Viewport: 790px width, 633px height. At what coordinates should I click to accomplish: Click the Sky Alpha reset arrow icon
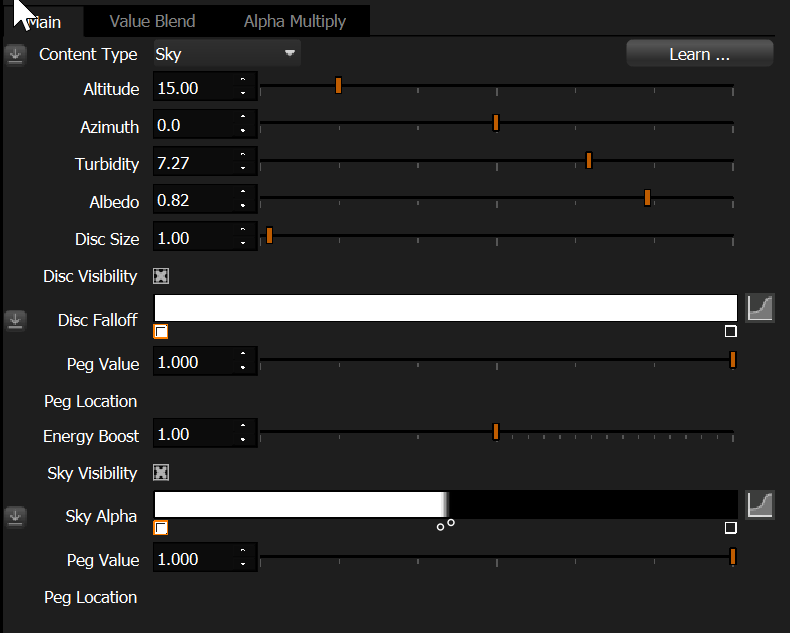point(15,516)
